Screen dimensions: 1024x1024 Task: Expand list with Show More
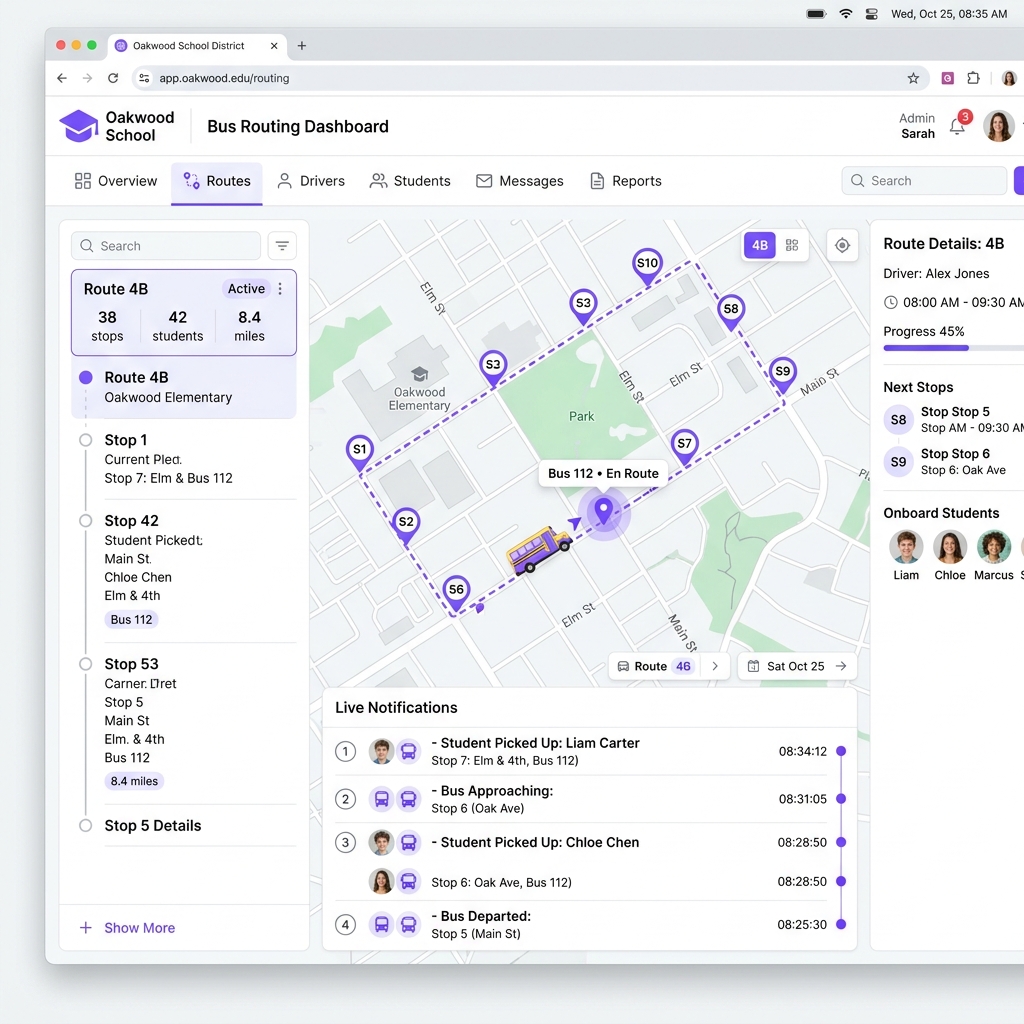click(127, 927)
